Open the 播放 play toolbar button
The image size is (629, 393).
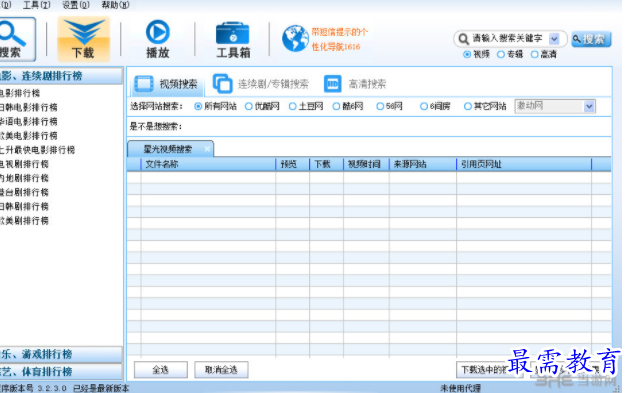click(158, 39)
